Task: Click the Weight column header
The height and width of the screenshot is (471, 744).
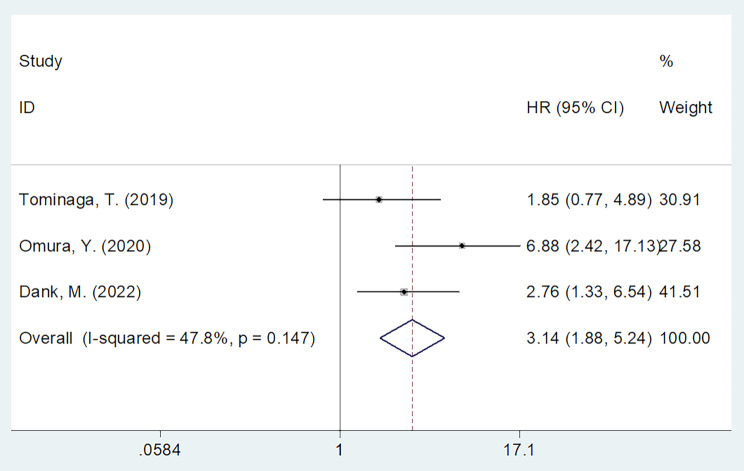Action: pyautogui.click(x=686, y=107)
